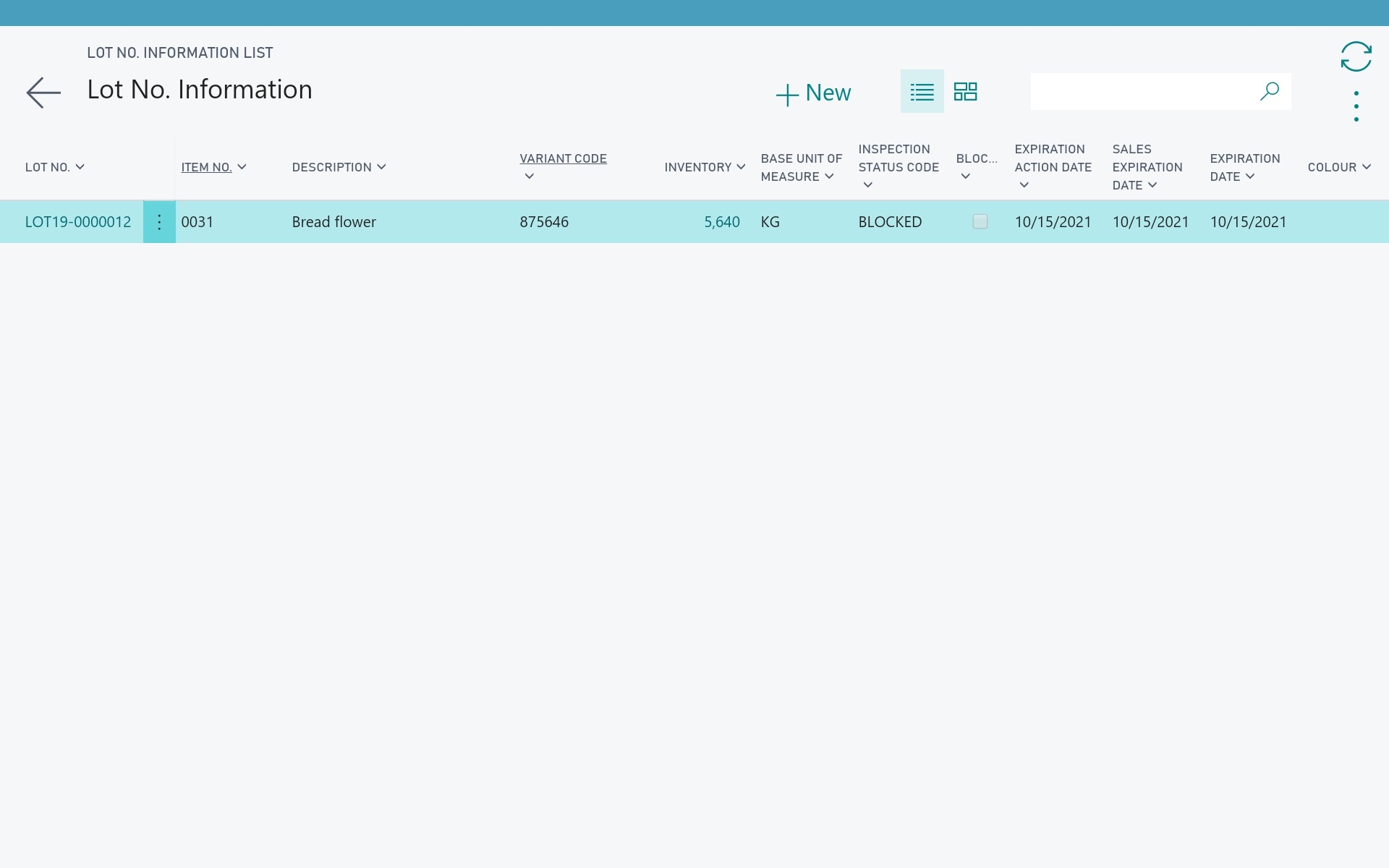Image resolution: width=1389 pixels, height=868 pixels.
Task: Switch to list view icon
Action: pos(922,92)
